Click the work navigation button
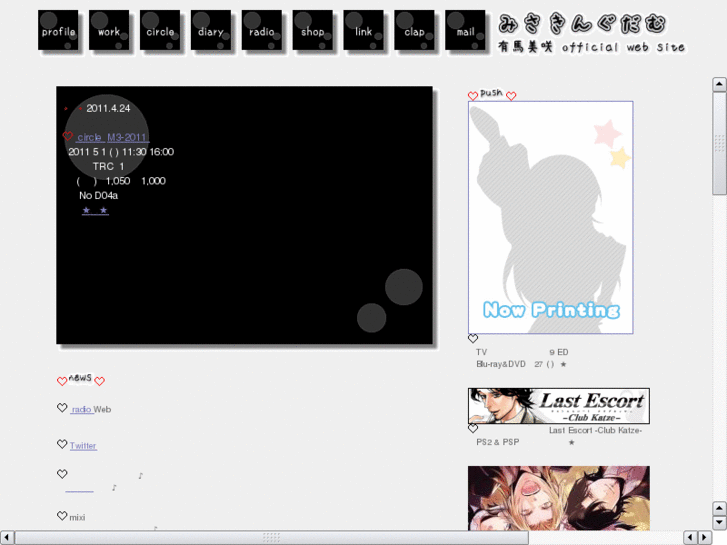This screenshot has width=727, height=545. click(x=109, y=31)
